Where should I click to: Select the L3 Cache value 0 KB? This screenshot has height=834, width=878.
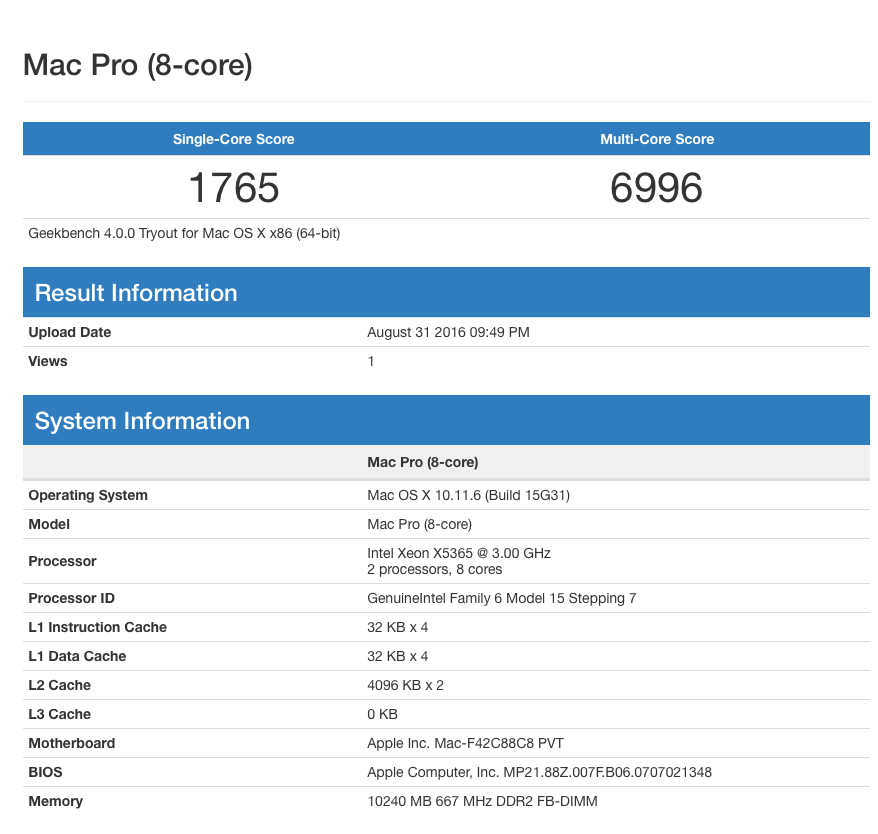tap(382, 714)
